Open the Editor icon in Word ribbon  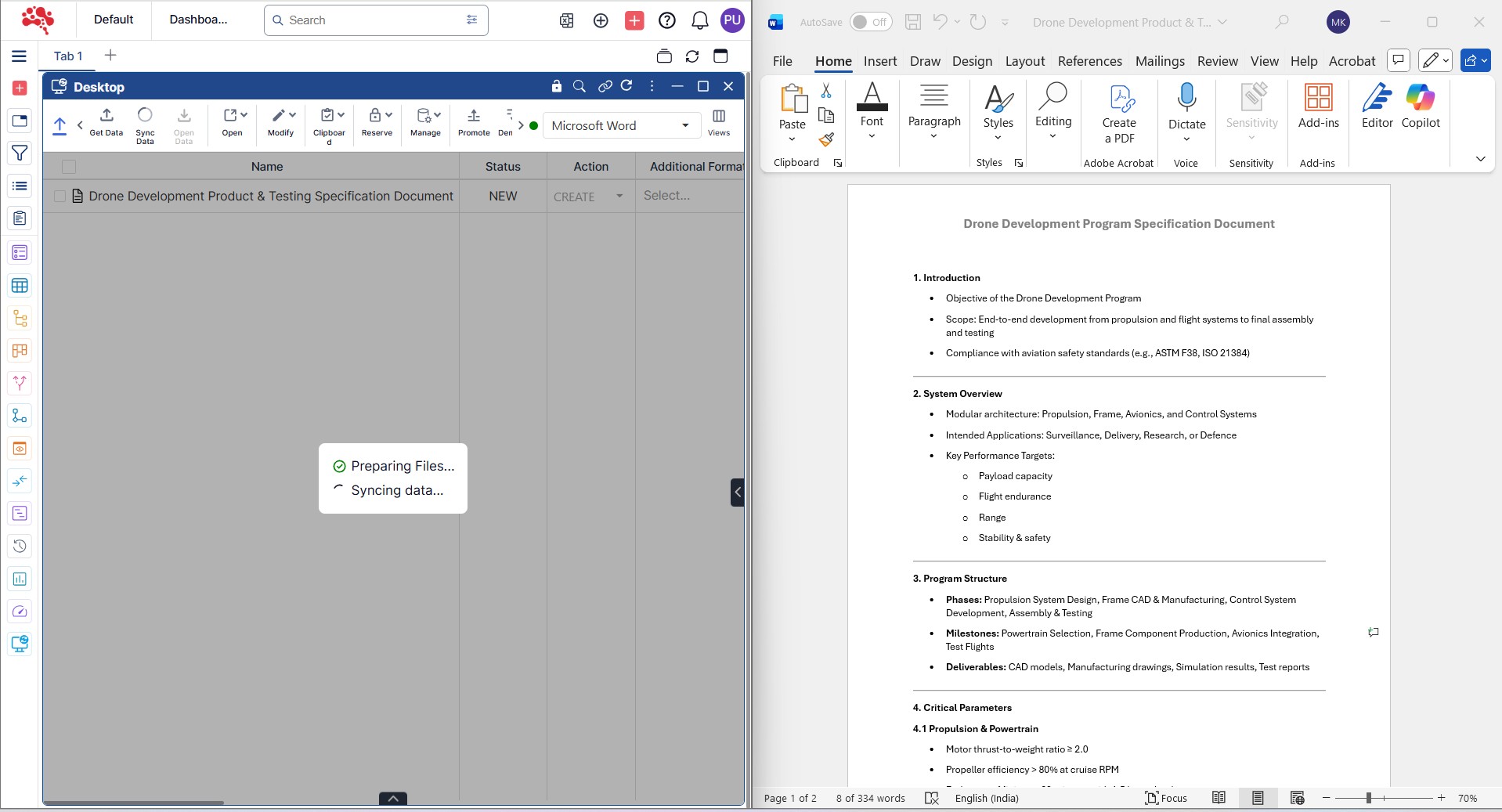(x=1377, y=98)
